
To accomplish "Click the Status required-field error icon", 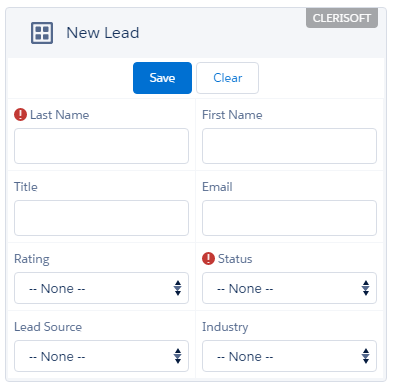I will tap(208, 259).
